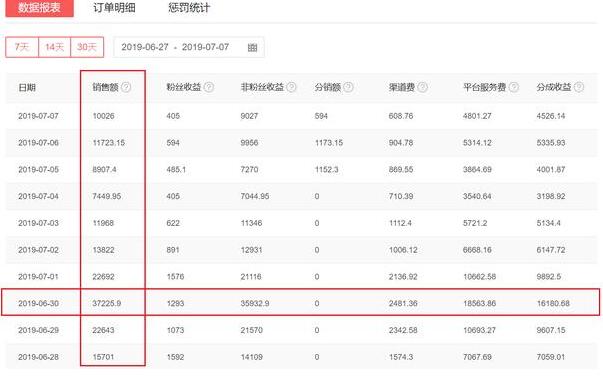Show help icon next to 非粉丝收益
Image resolution: width=603 pixels, height=377 pixels.
pos(292,87)
